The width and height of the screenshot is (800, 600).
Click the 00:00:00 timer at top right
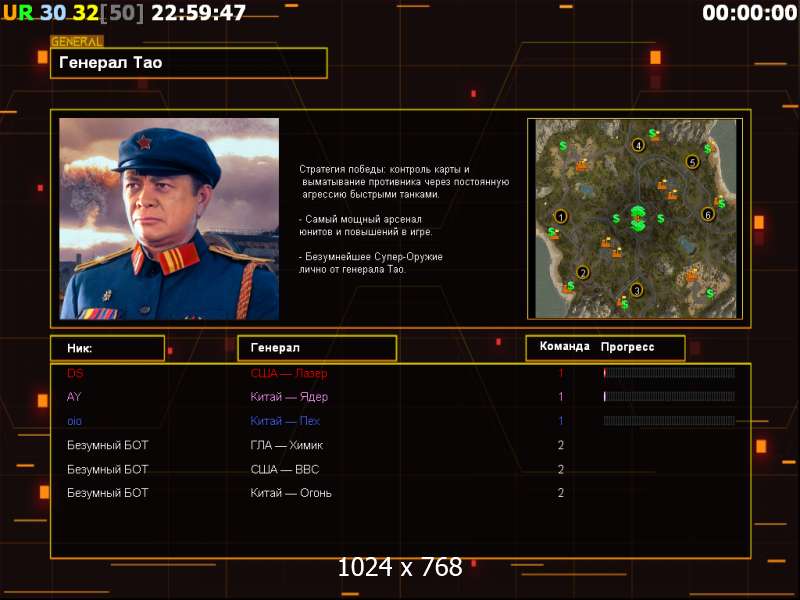point(749,13)
